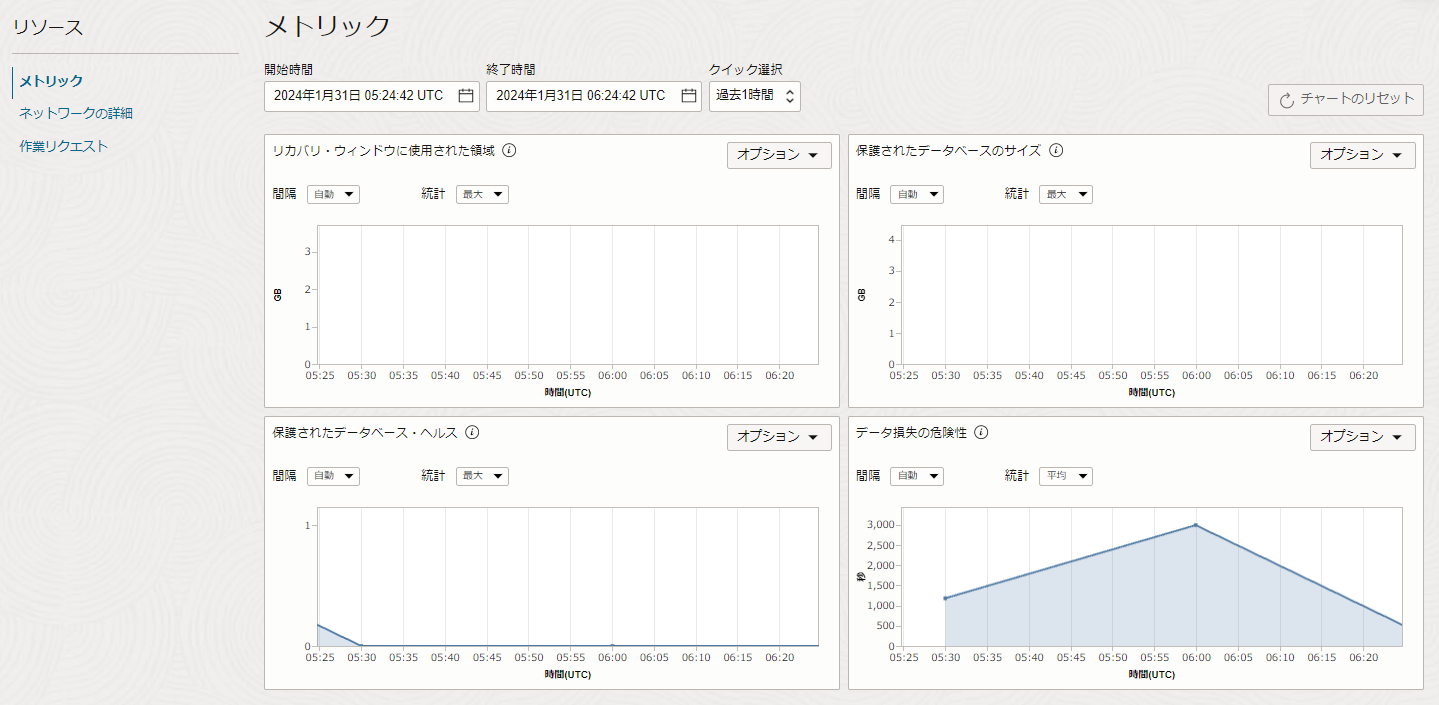Image resolution: width=1439 pixels, height=705 pixels.
Task: Open ネットワークの詳細 in the sidebar
Action: pos(76,113)
